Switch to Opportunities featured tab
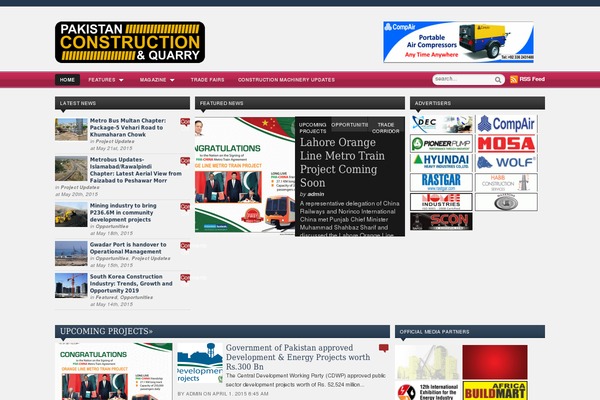Screen dimensions: 600x400 pos(349,125)
